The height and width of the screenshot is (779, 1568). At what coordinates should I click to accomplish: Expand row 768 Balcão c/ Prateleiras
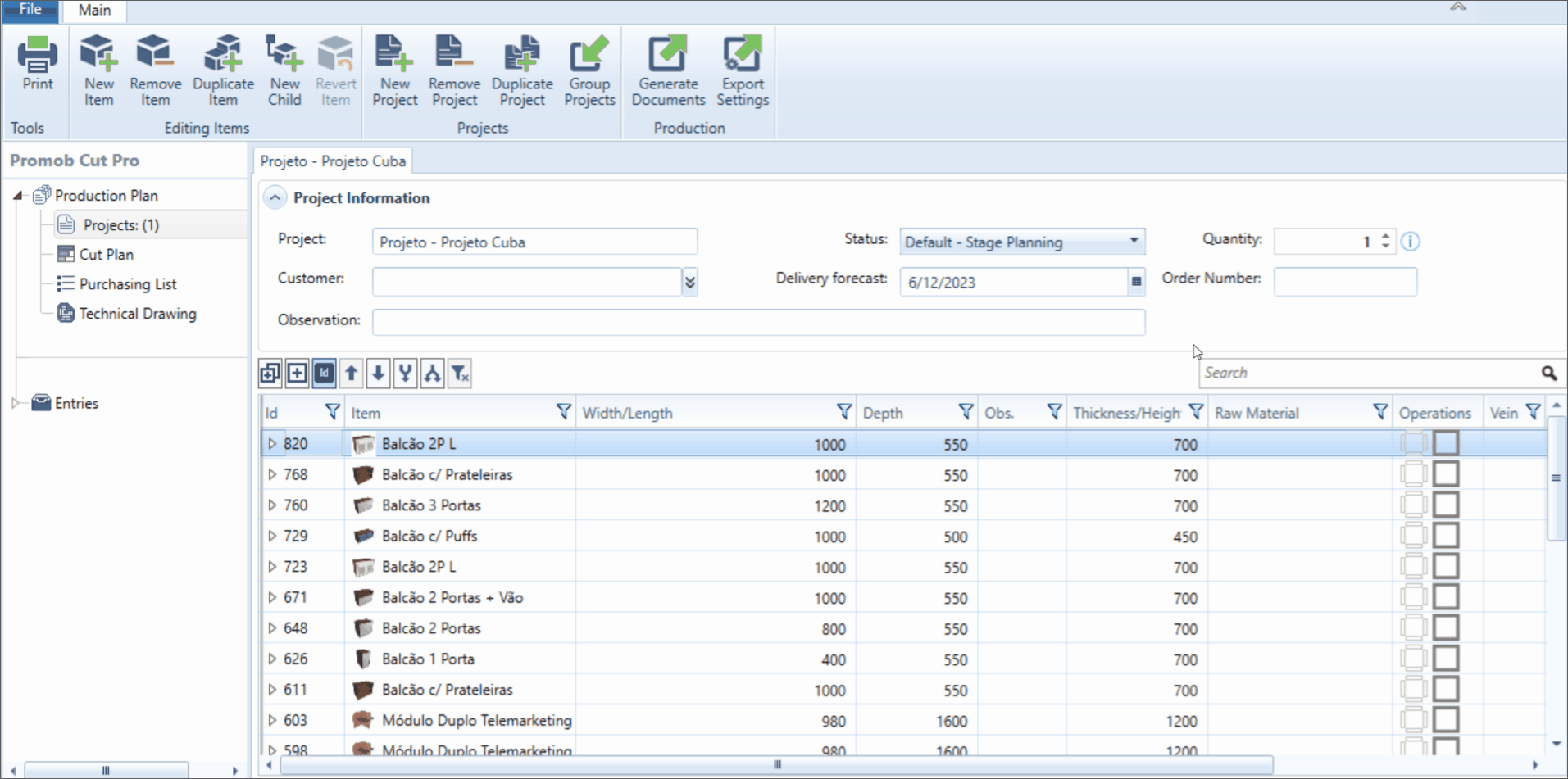point(272,474)
